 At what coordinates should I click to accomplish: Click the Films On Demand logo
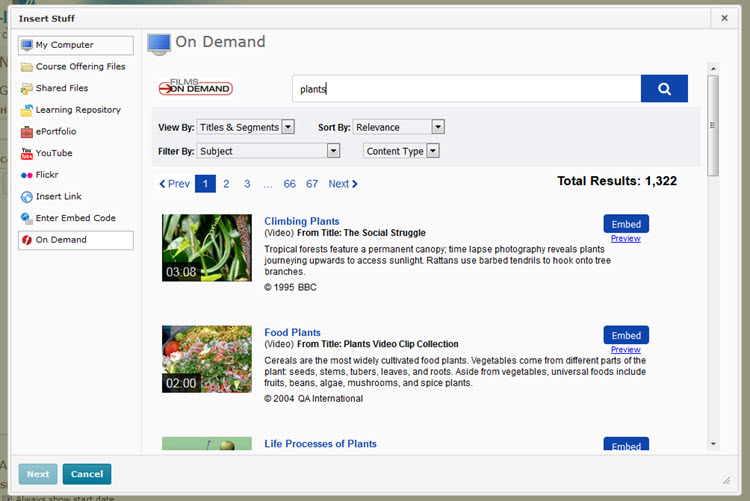[x=196, y=87]
